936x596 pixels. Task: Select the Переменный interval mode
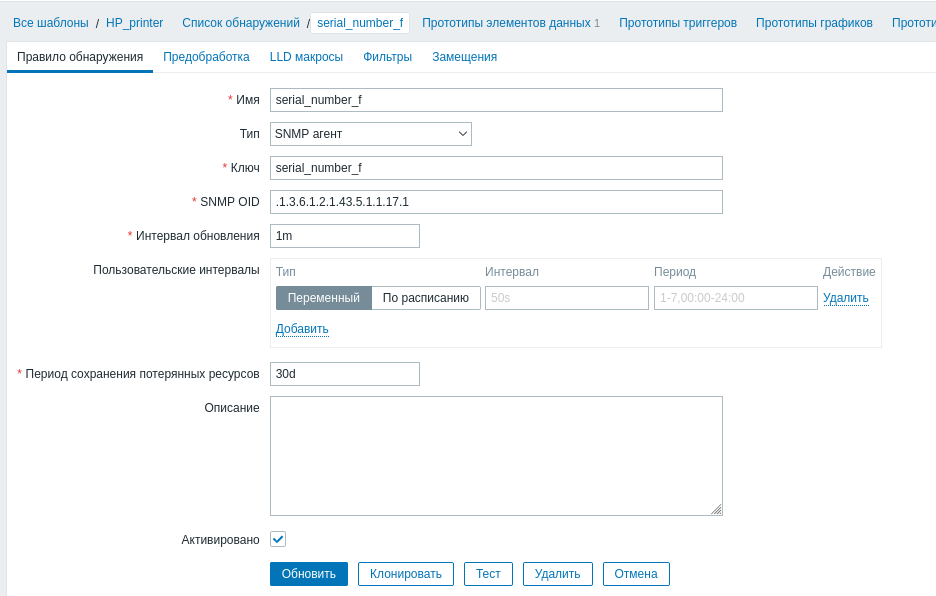tap(323, 298)
